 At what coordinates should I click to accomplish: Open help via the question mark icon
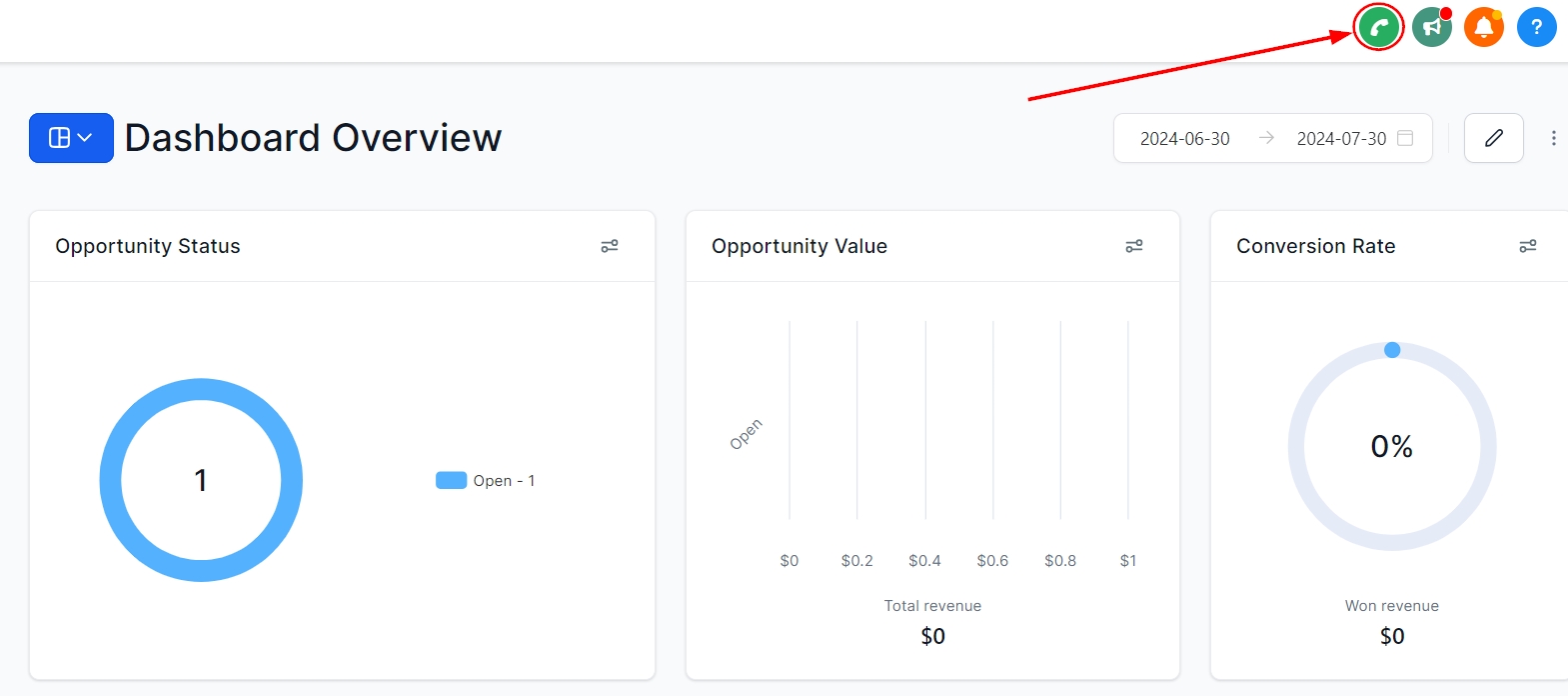click(1536, 27)
